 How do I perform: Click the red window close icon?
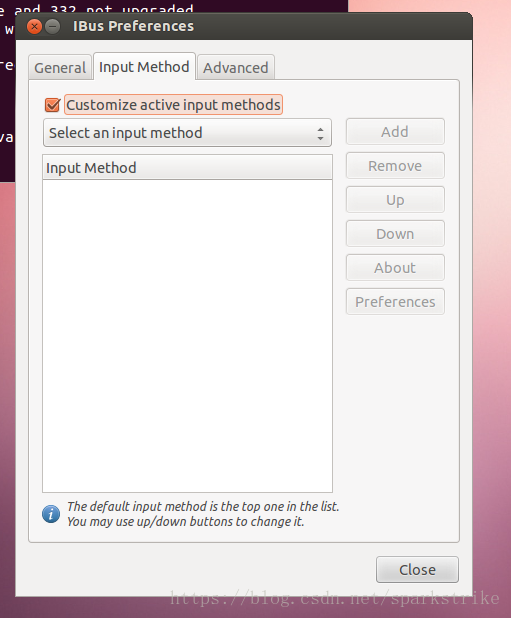tap(34, 27)
